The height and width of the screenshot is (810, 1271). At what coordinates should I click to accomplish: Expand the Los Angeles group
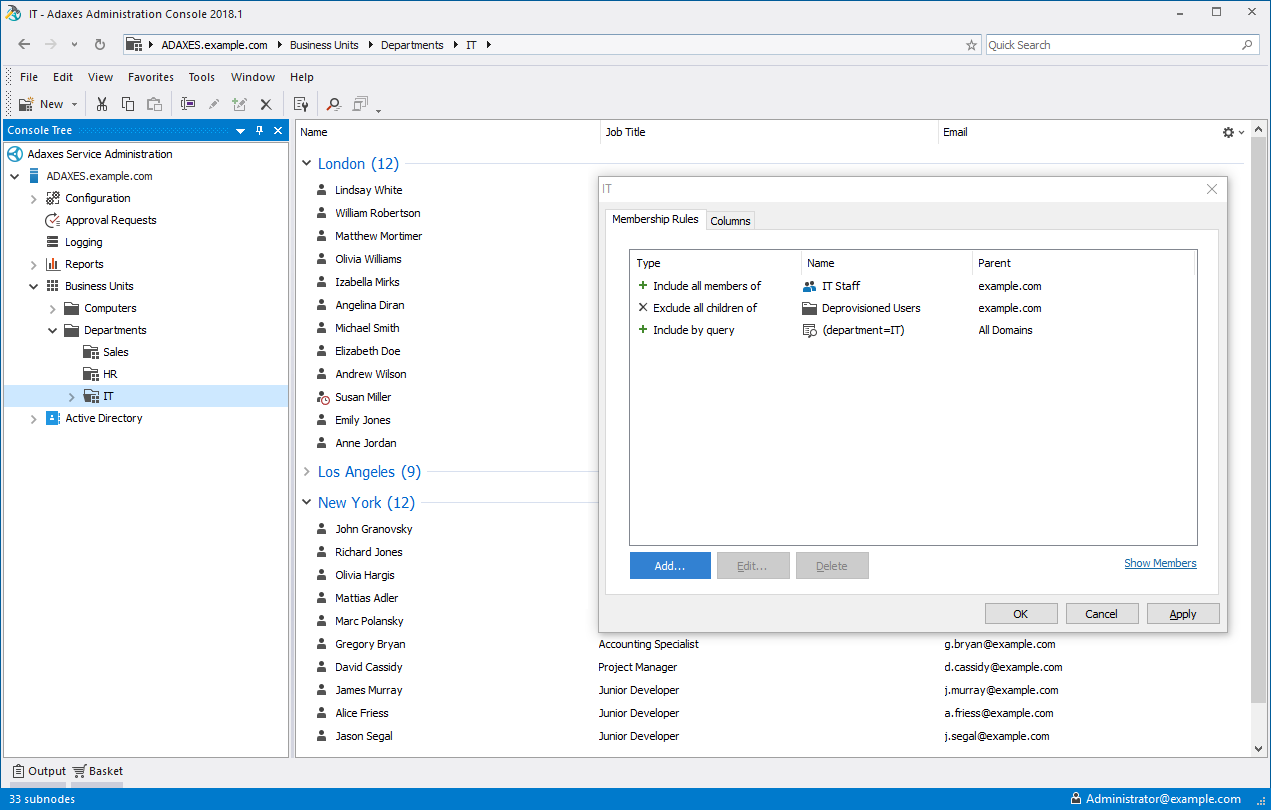pyautogui.click(x=306, y=471)
